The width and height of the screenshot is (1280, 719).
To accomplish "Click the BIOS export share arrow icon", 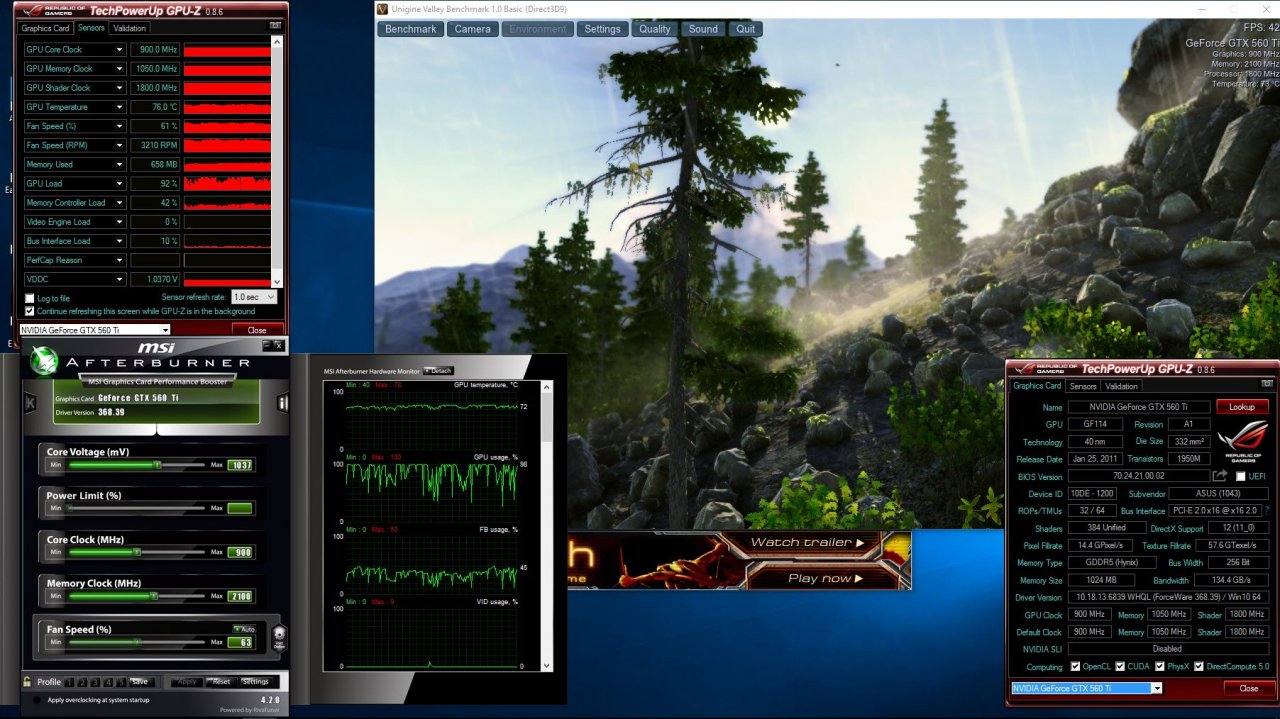I will (1220, 476).
